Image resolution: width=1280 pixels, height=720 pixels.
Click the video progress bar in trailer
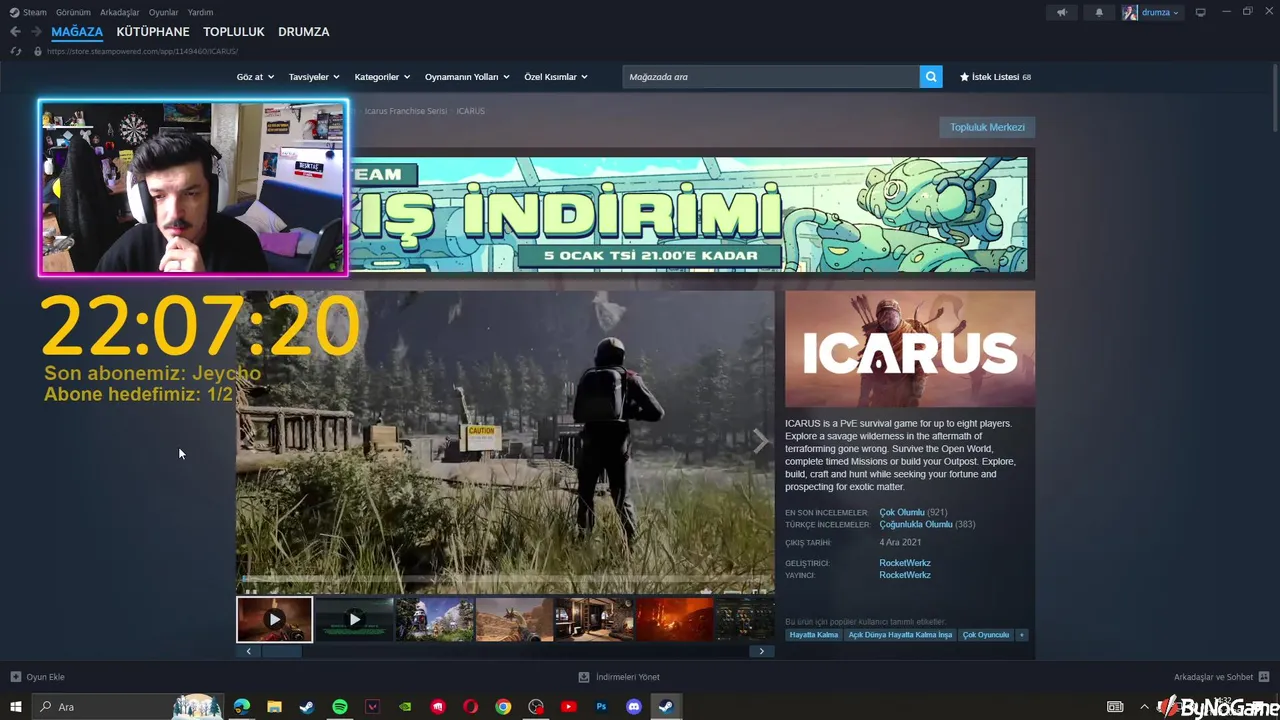[505, 577]
